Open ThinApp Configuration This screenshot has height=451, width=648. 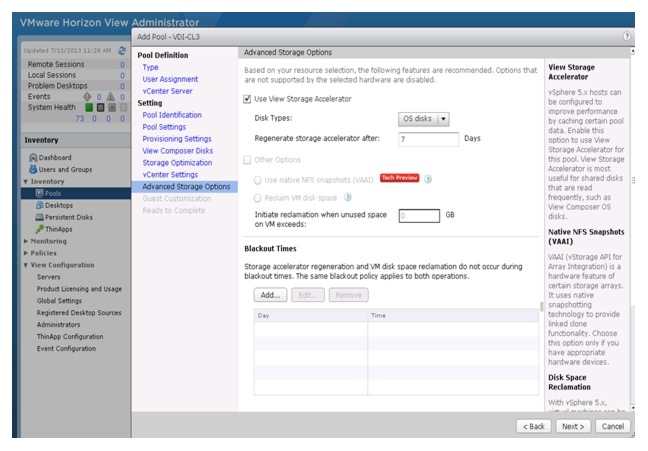click(70, 337)
